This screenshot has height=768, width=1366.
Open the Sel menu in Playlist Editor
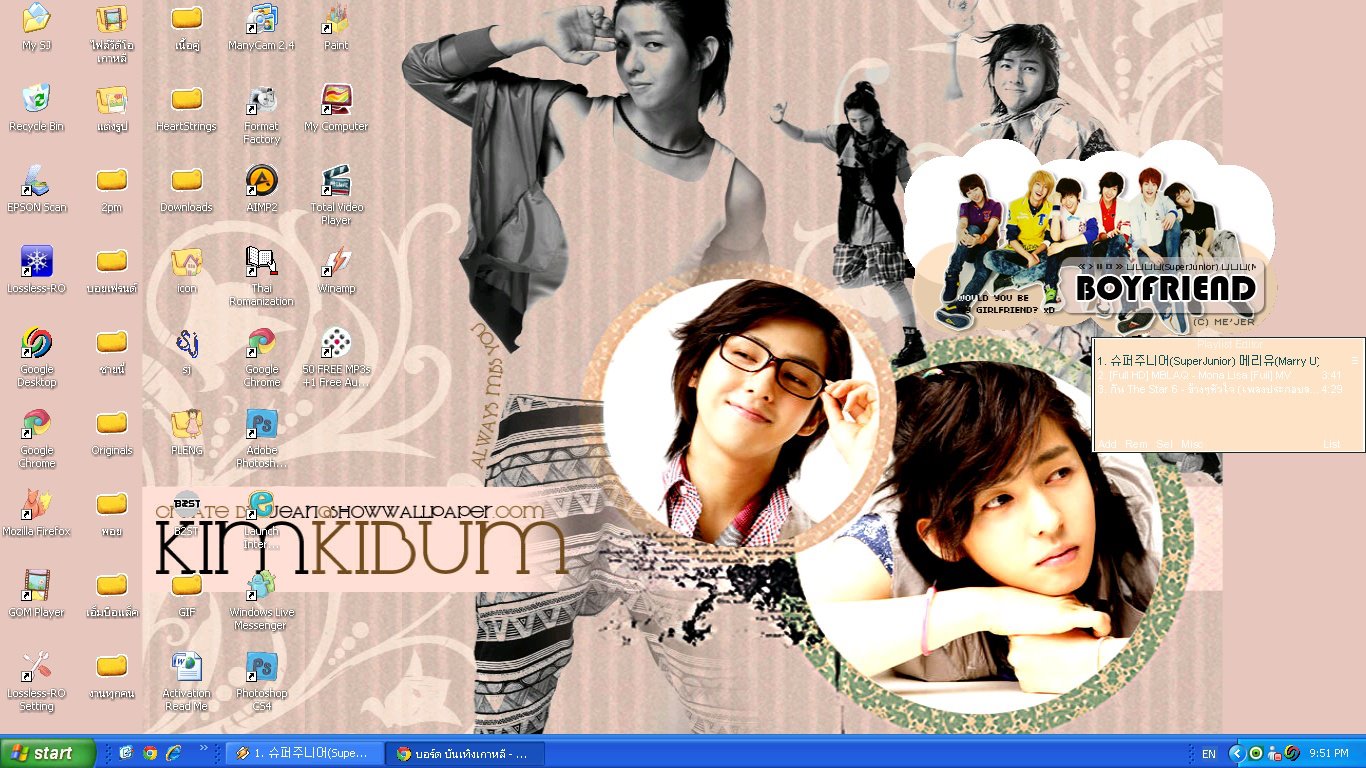(x=1164, y=444)
